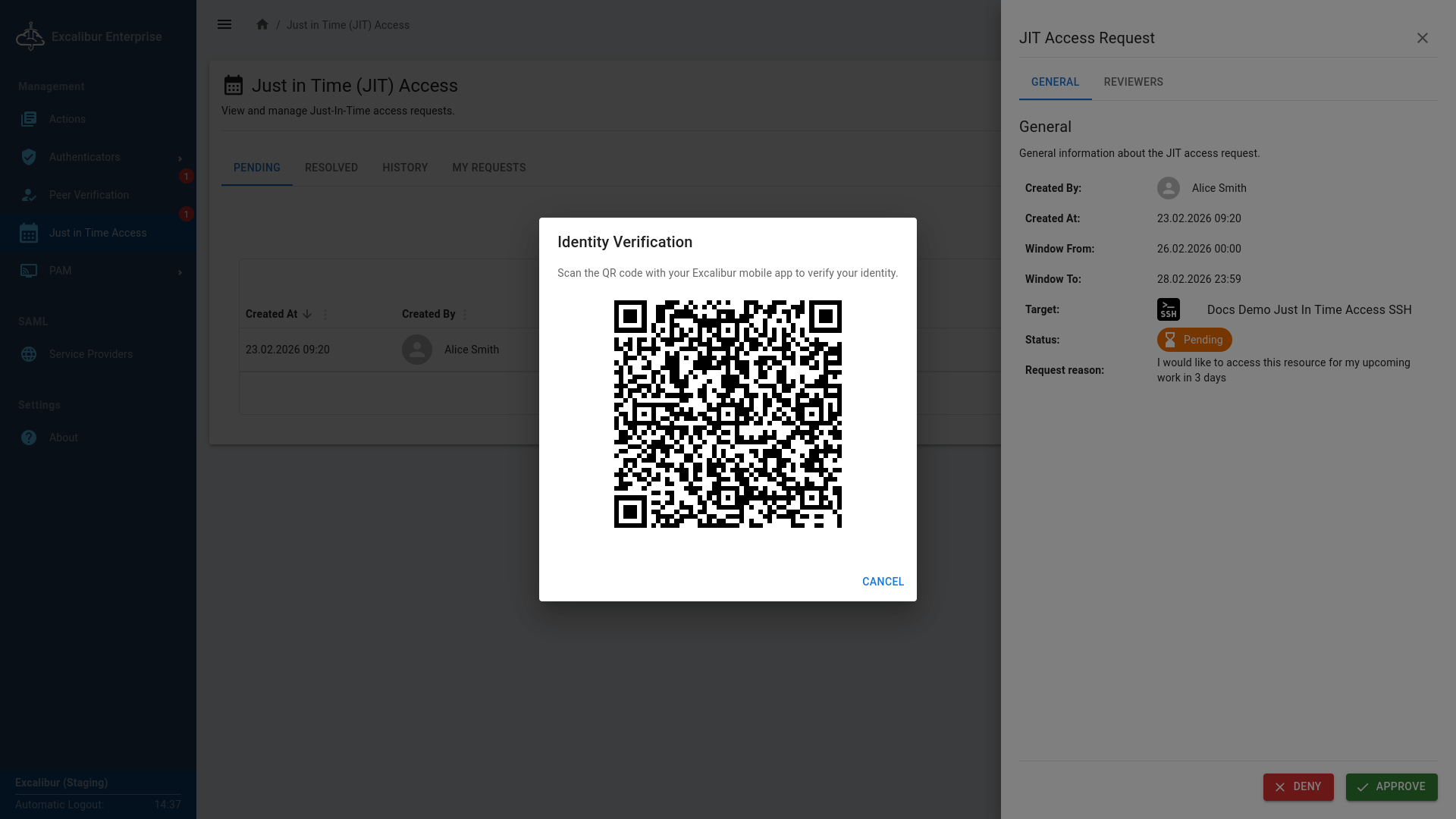Sort by Created At arrow

[x=307, y=314]
